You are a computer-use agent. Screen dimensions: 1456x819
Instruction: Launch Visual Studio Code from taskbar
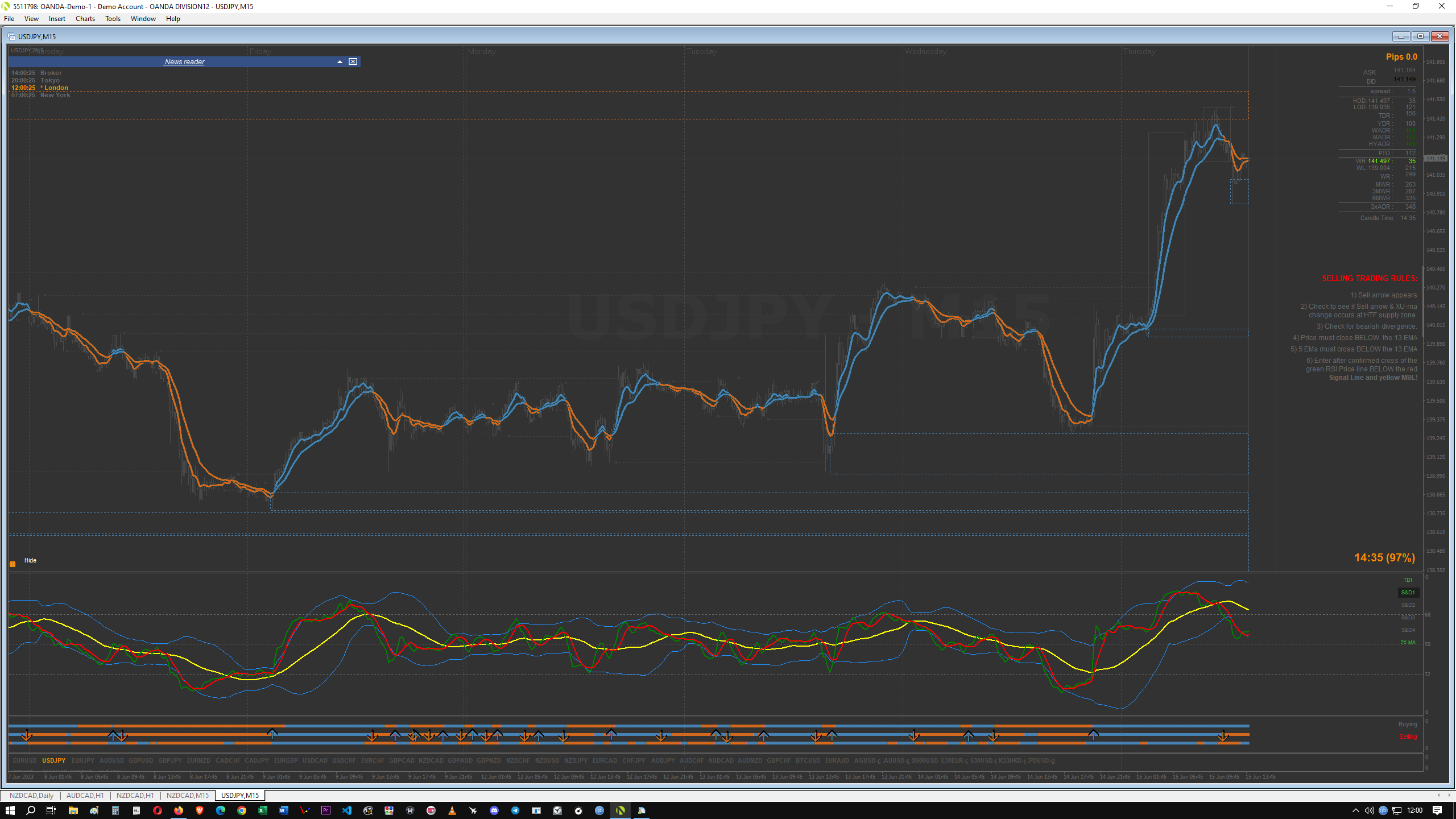coord(347,810)
